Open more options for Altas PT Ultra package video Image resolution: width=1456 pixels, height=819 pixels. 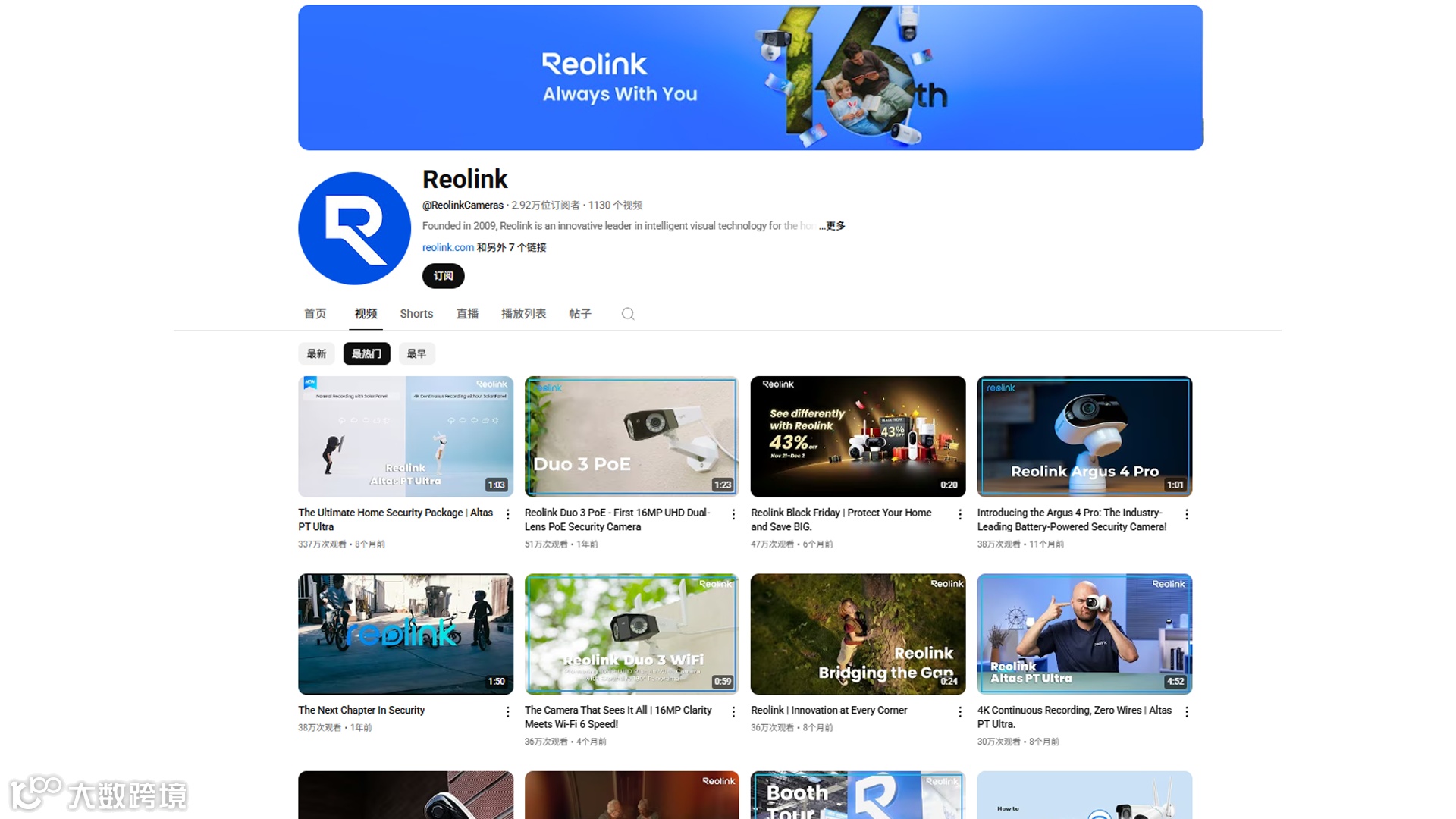point(507,514)
